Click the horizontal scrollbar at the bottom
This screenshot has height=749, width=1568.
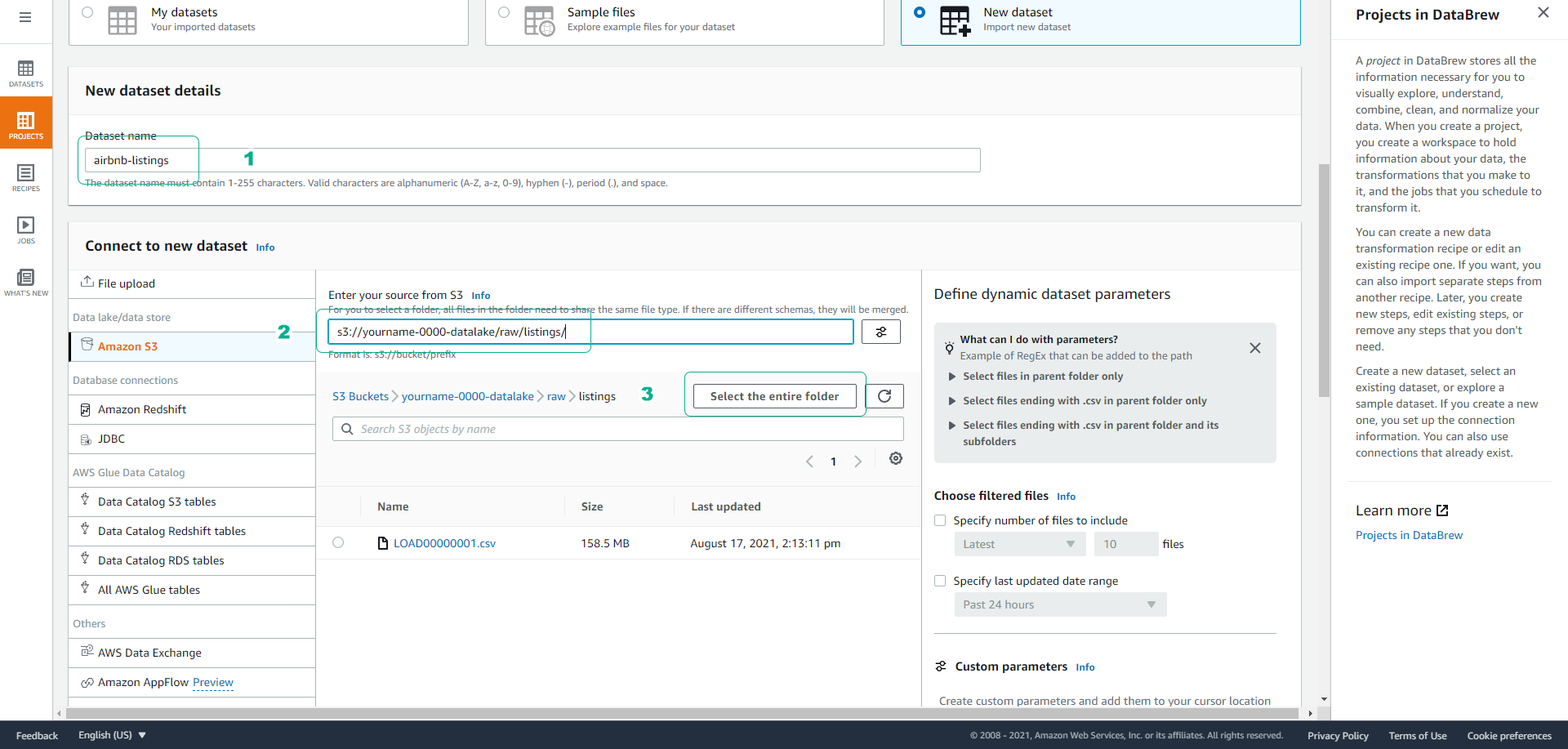tap(682, 714)
